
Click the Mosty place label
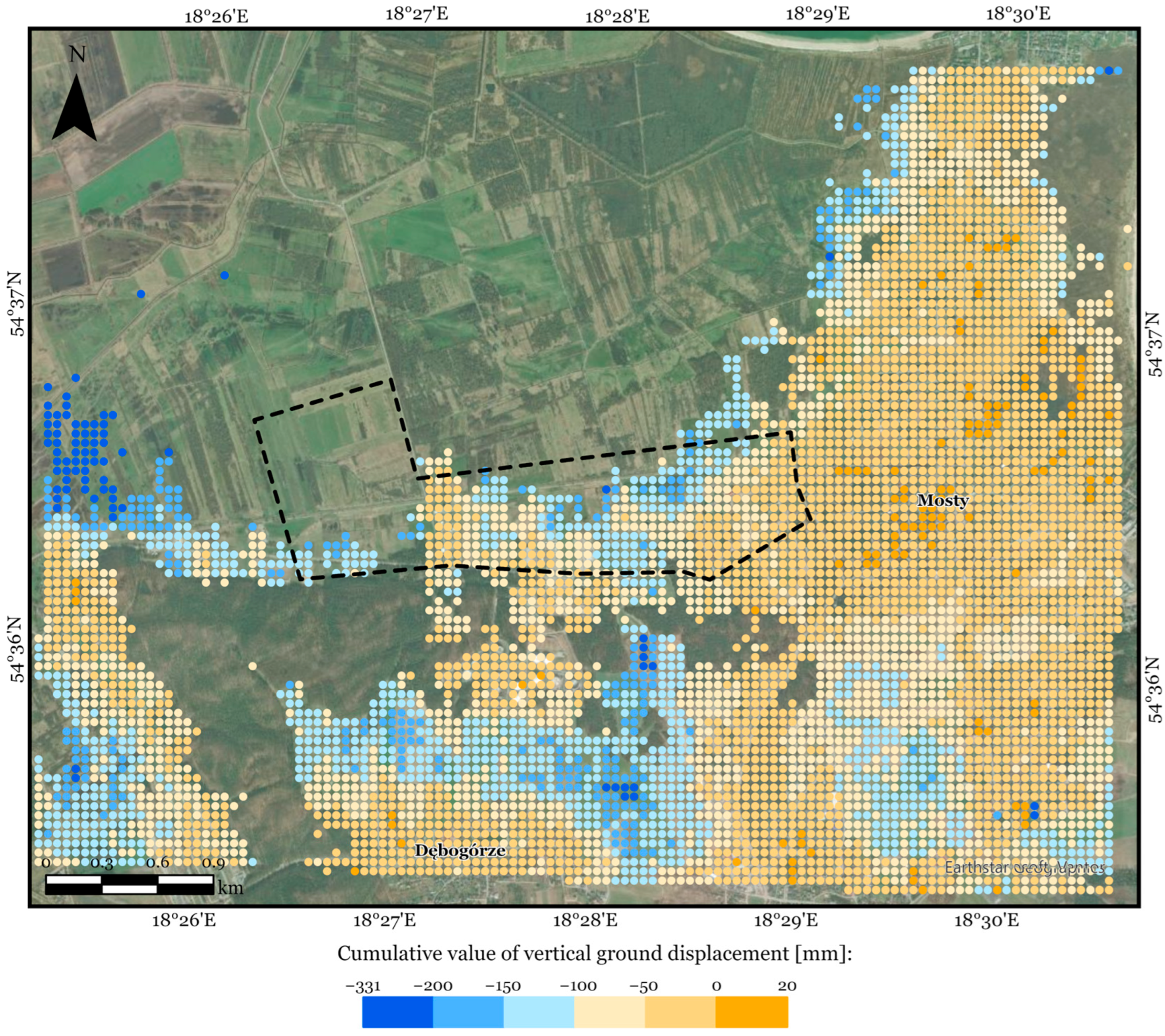click(x=943, y=500)
